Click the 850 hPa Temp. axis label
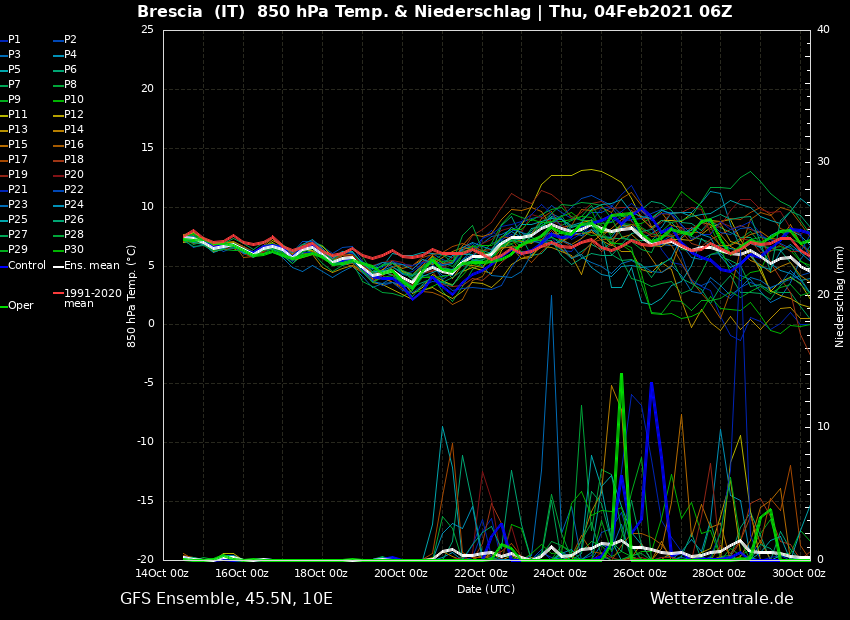 click(132, 296)
